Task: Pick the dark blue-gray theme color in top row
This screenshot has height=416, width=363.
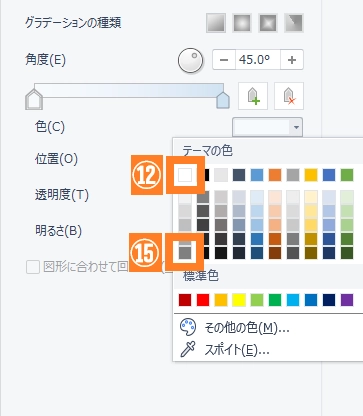Action: click(x=239, y=175)
